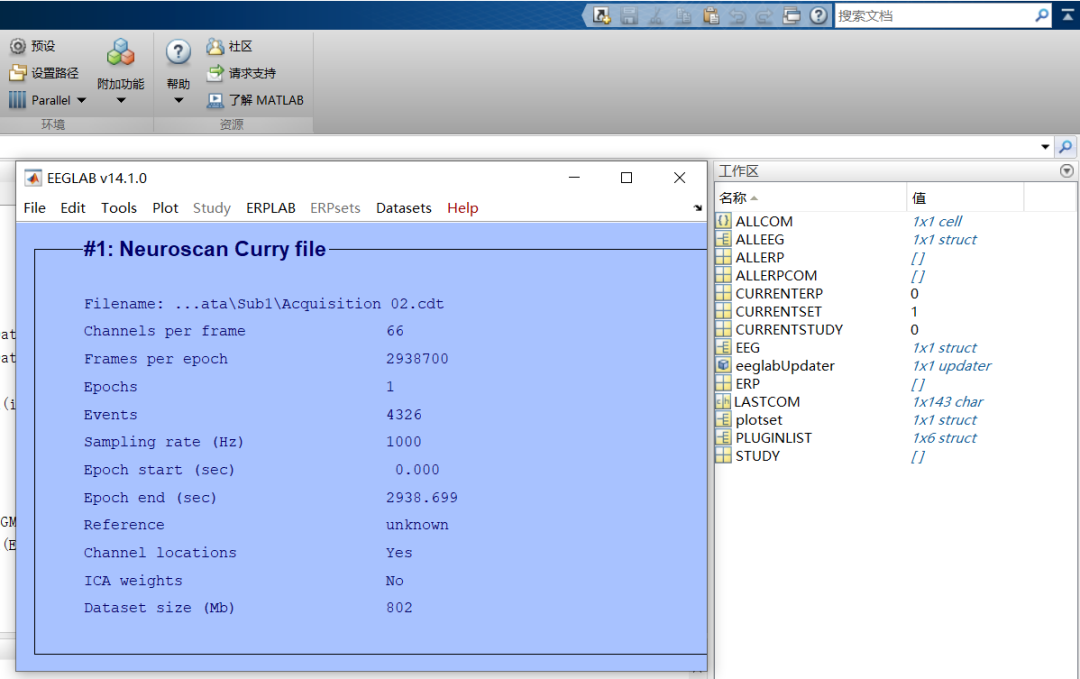Select the EEG workspace variable
The width and height of the screenshot is (1080, 679).
[x=747, y=348]
